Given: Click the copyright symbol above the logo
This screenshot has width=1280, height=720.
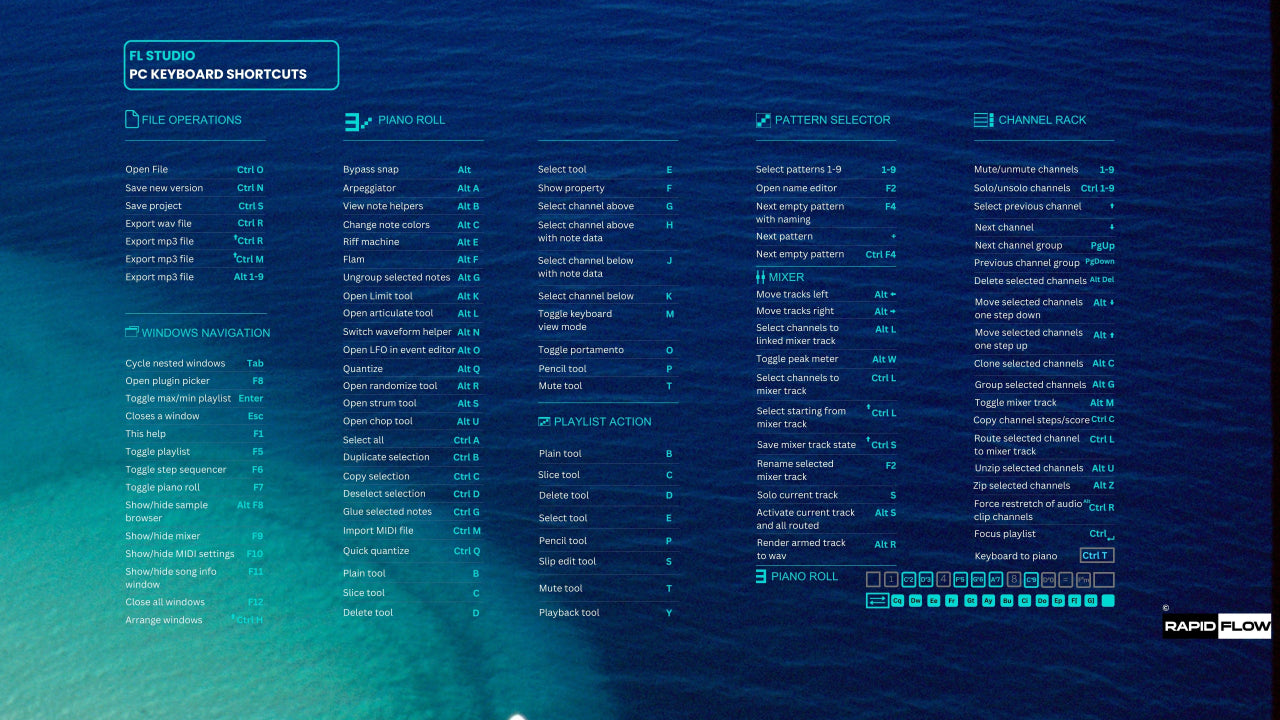Looking at the screenshot, I should [x=1166, y=607].
